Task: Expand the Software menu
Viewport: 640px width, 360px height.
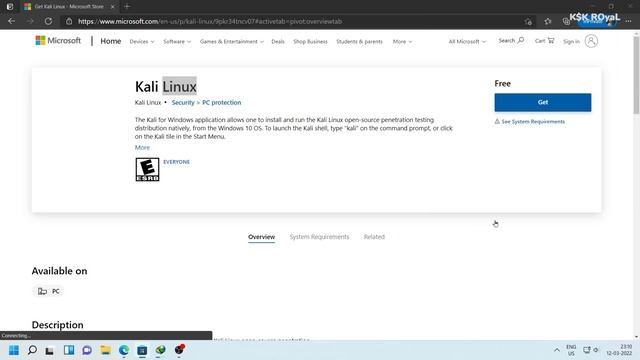Action: click(x=177, y=42)
